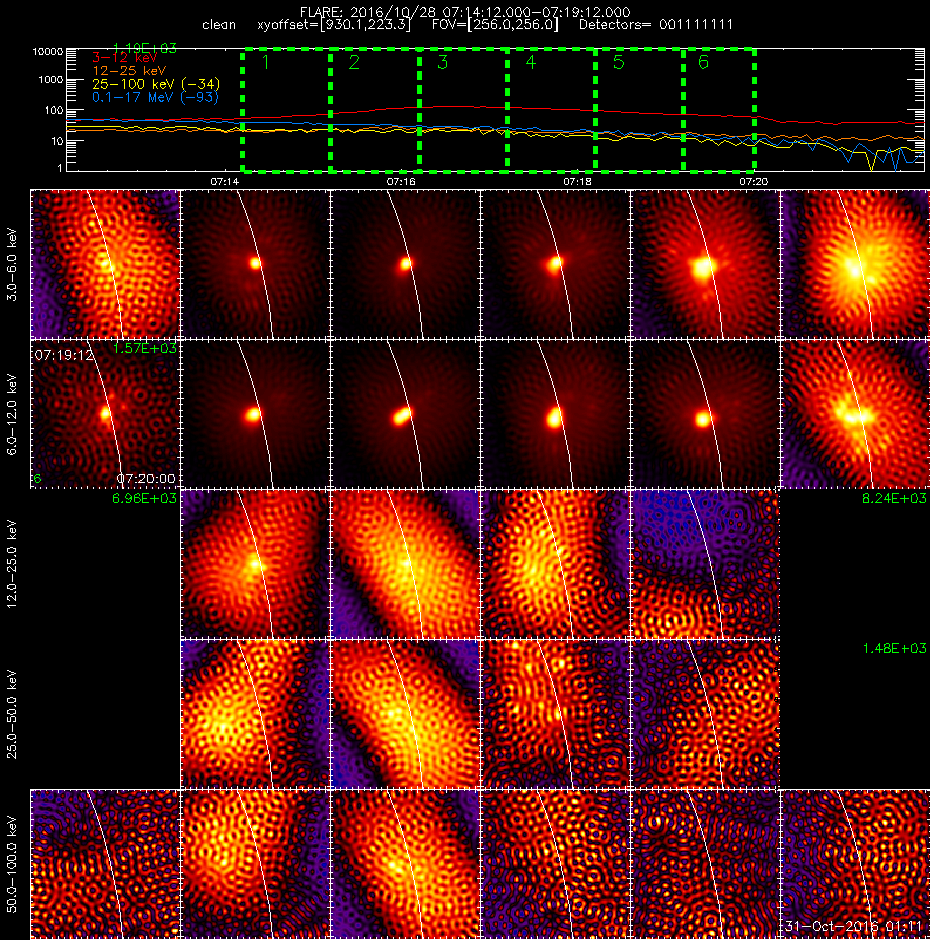
Task: Open third image in 12.0-25.0 keV row
Action: 555,564
